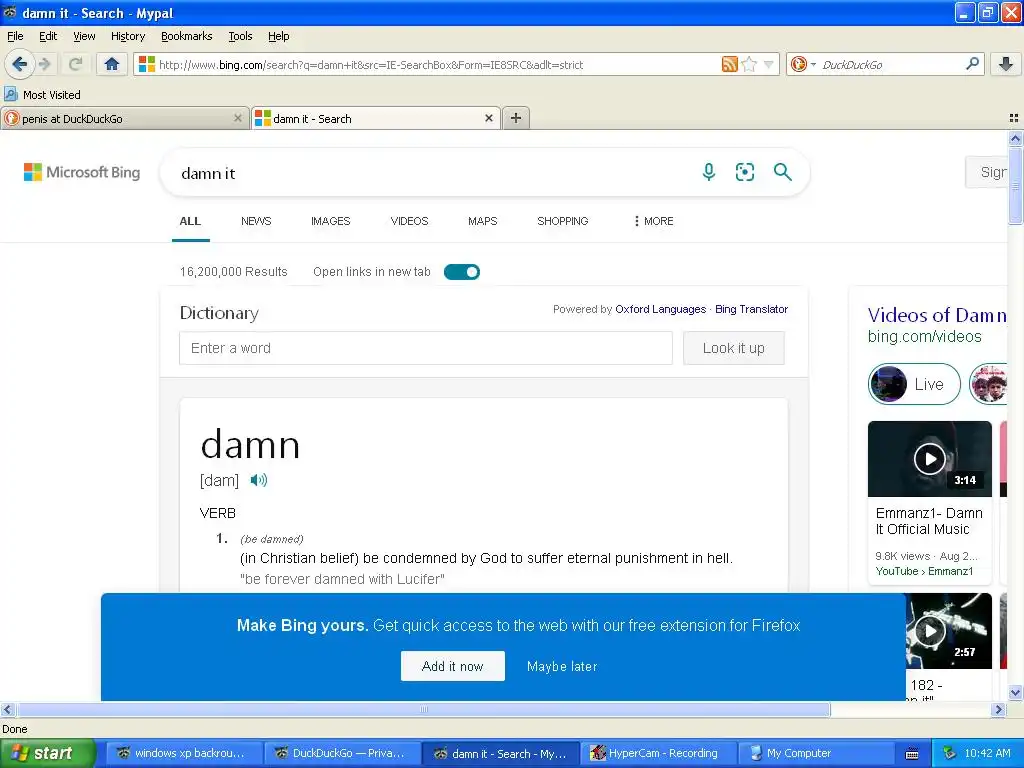Open the Downloads arrow button
Viewport: 1024px width, 768px height.
1006,63
